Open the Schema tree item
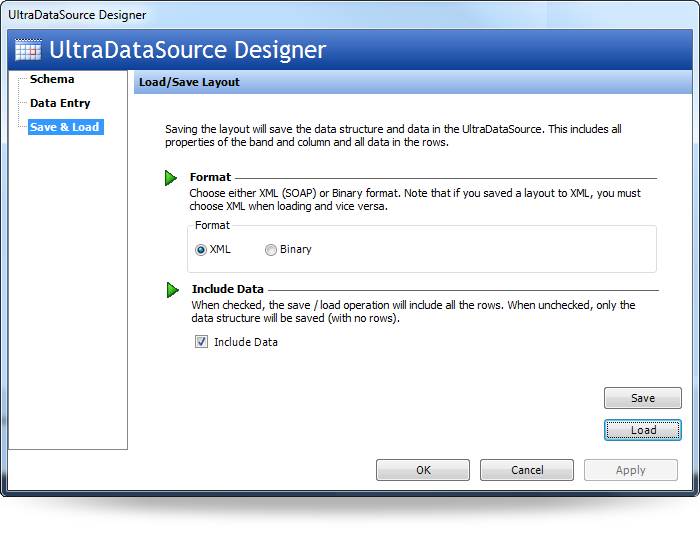 point(52,79)
